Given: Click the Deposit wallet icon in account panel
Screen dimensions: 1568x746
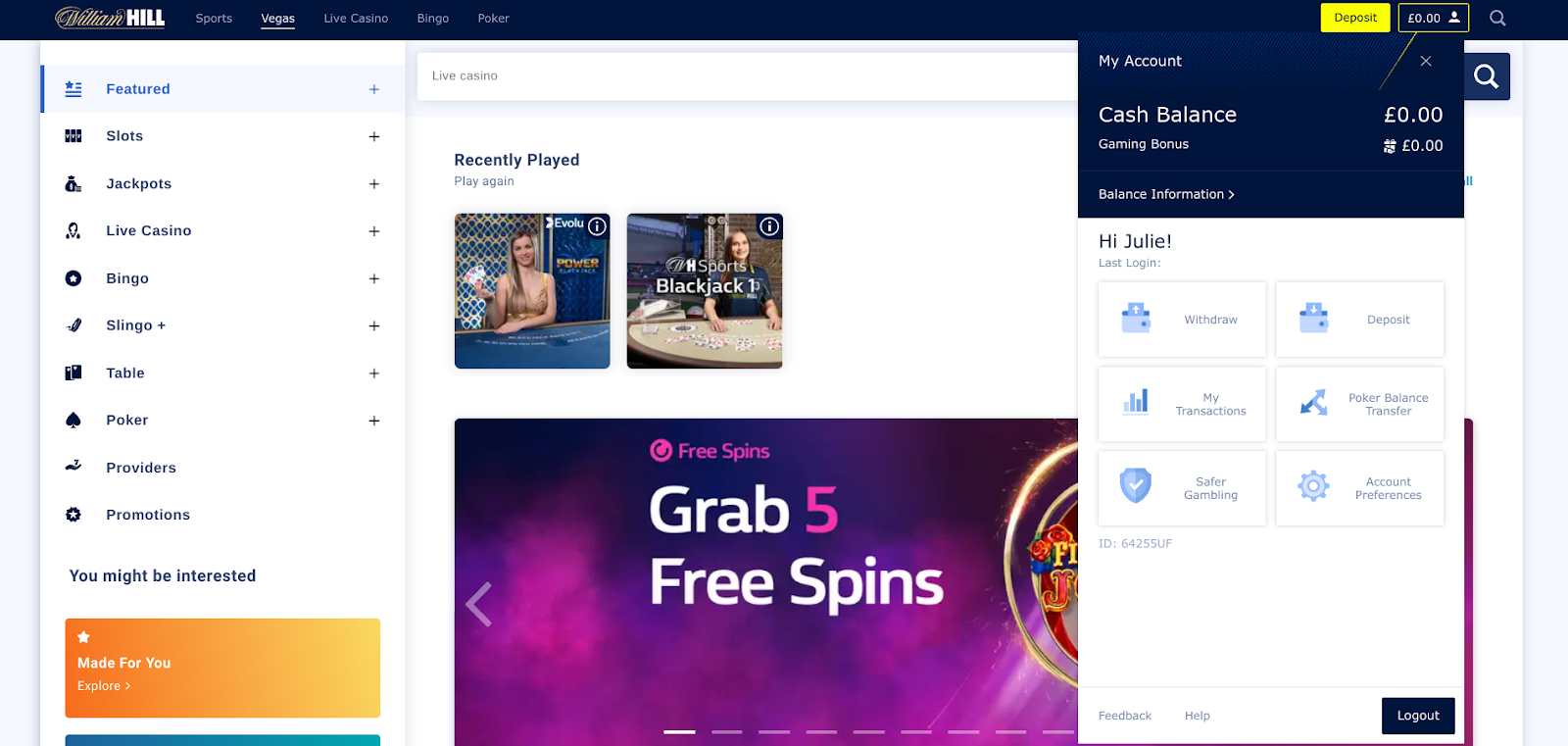Looking at the screenshot, I should coord(1313,319).
